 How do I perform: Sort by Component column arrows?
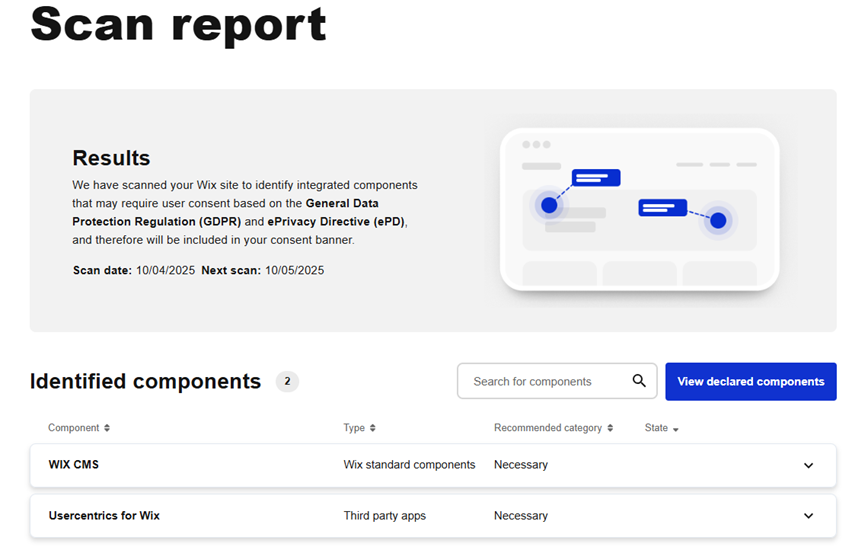107,428
